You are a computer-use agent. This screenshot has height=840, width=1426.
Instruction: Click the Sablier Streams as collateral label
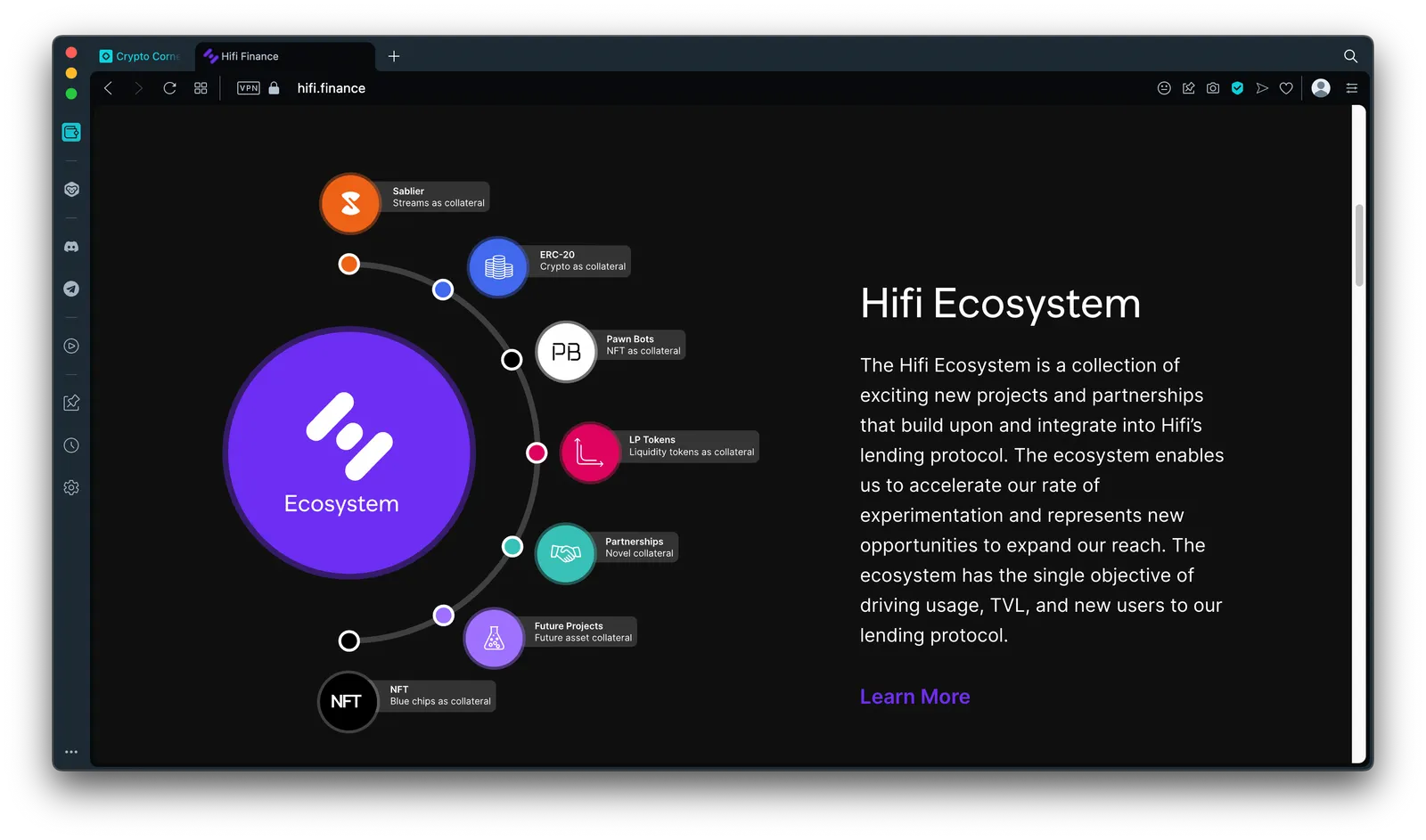[x=438, y=197]
